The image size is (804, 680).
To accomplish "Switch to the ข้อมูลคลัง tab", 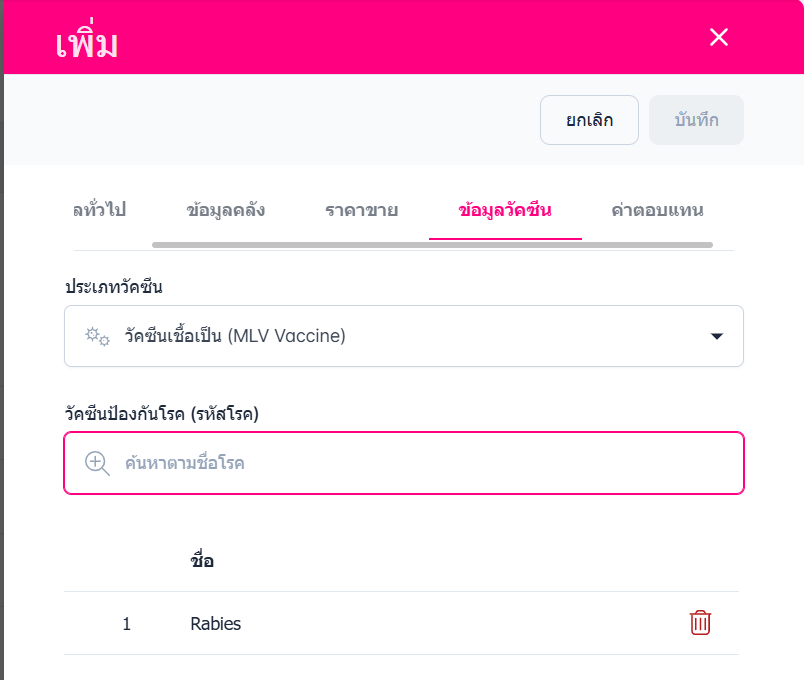I will pyautogui.click(x=225, y=210).
